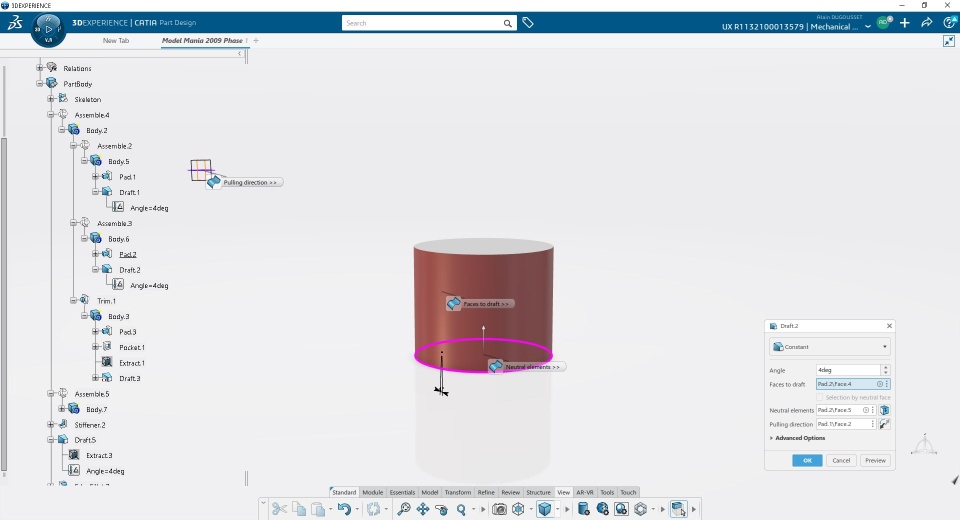
Task: Click Preview in the Draft.2 dialog
Action: click(876, 461)
